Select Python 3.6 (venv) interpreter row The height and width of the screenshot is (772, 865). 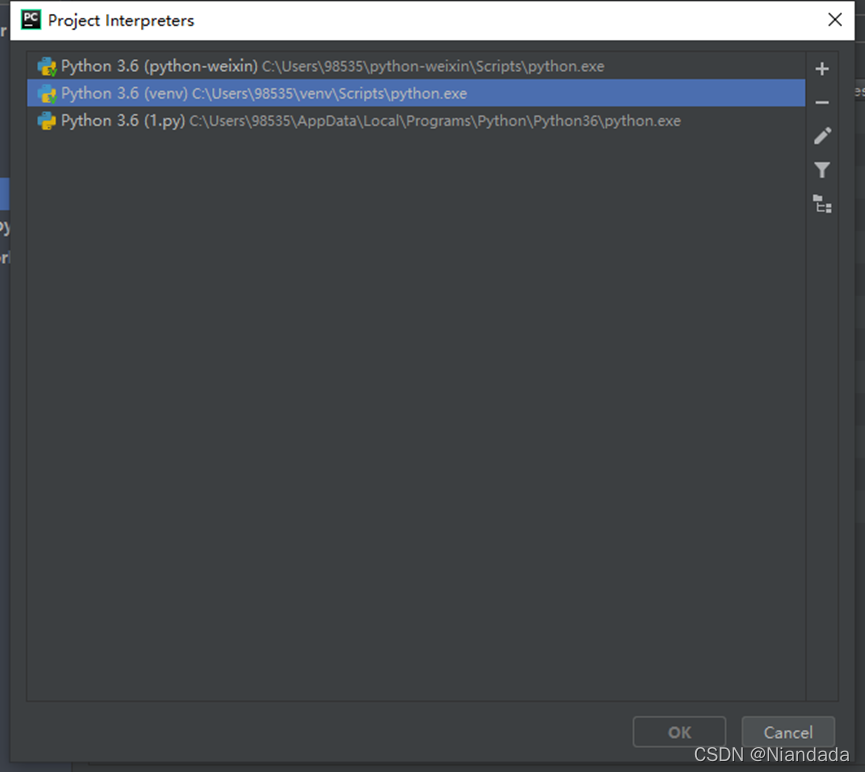pyautogui.click(x=416, y=93)
